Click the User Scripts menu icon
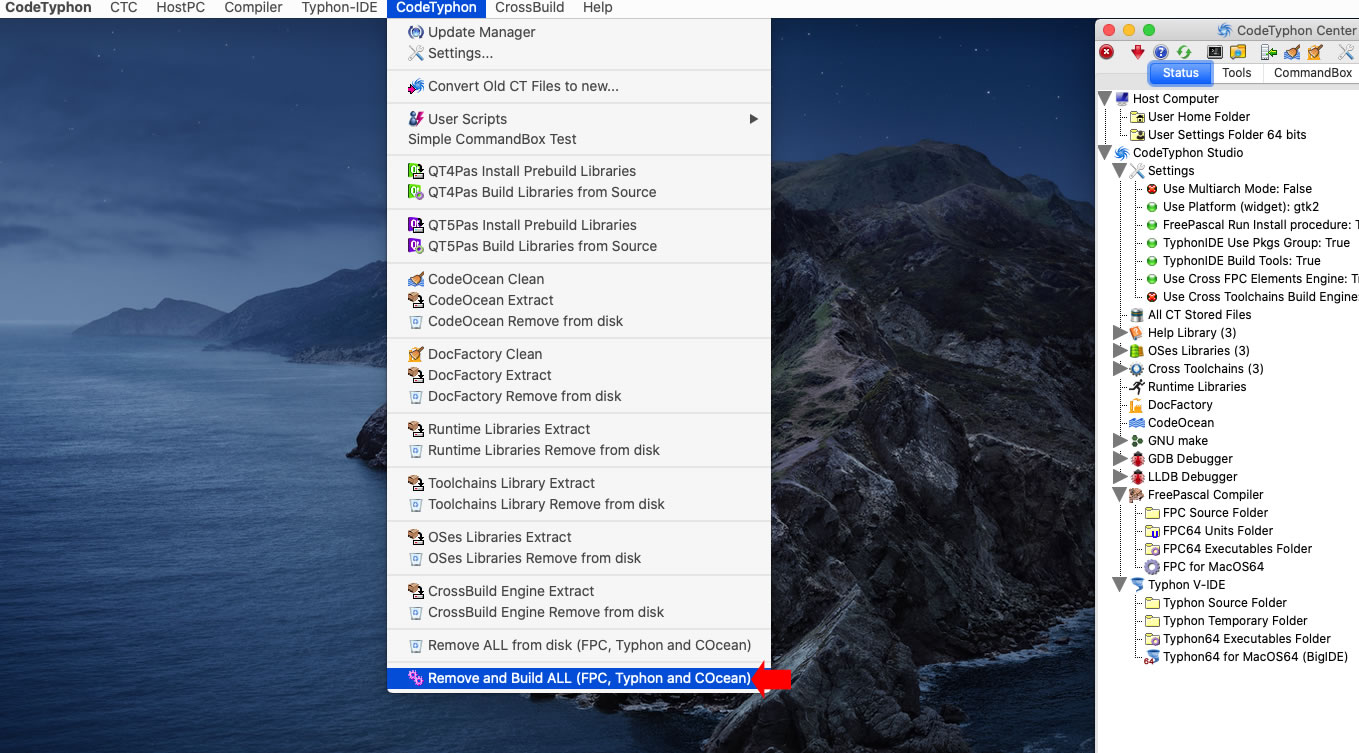The height and width of the screenshot is (753, 1359). (416, 119)
